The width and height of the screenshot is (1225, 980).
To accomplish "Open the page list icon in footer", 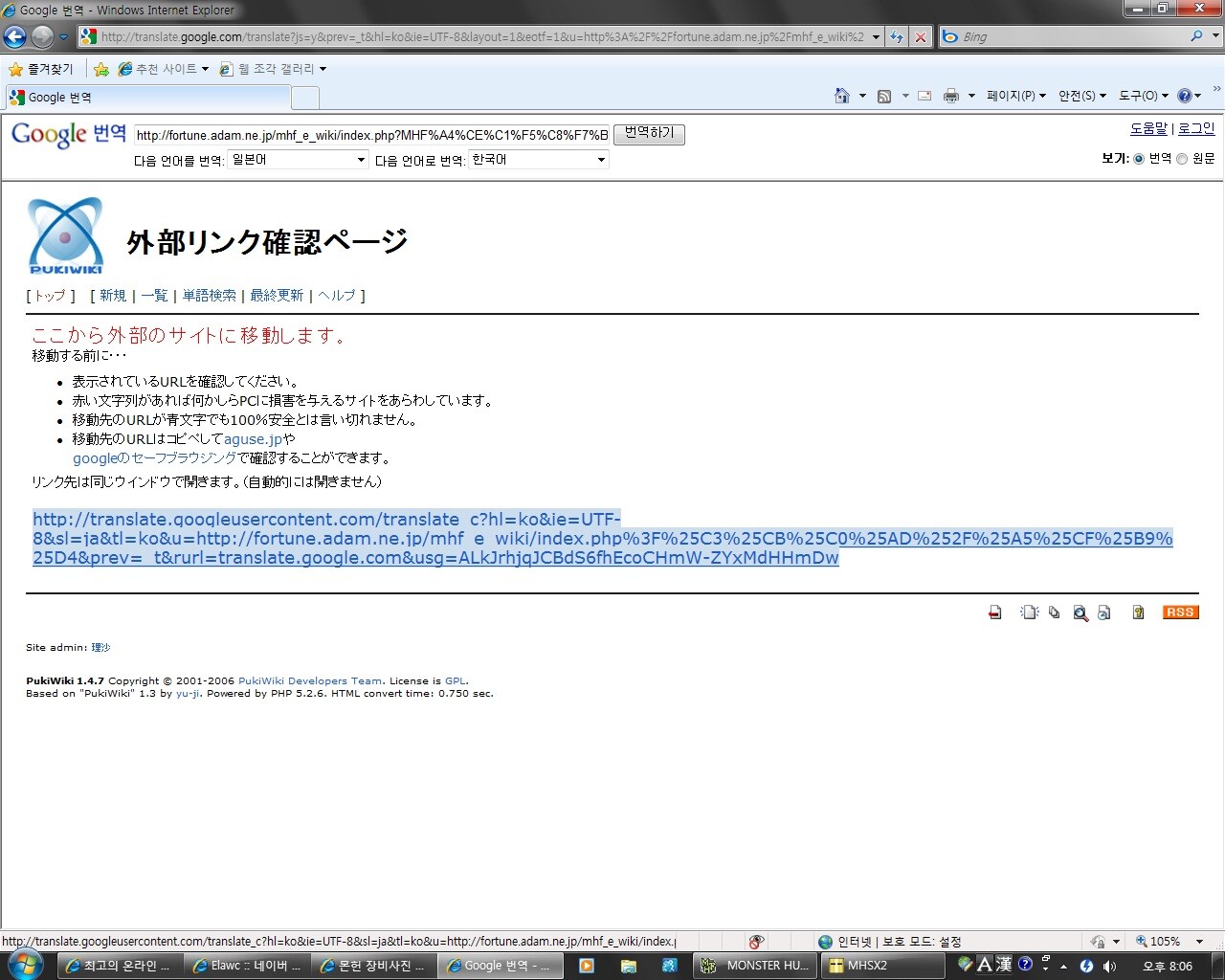I will pos(1054,612).
